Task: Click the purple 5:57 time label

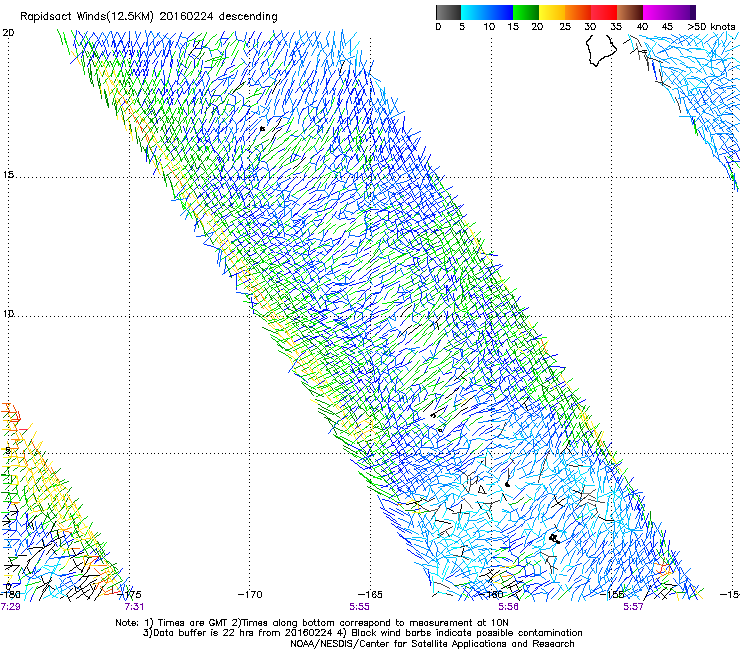Action: [633, 607]
